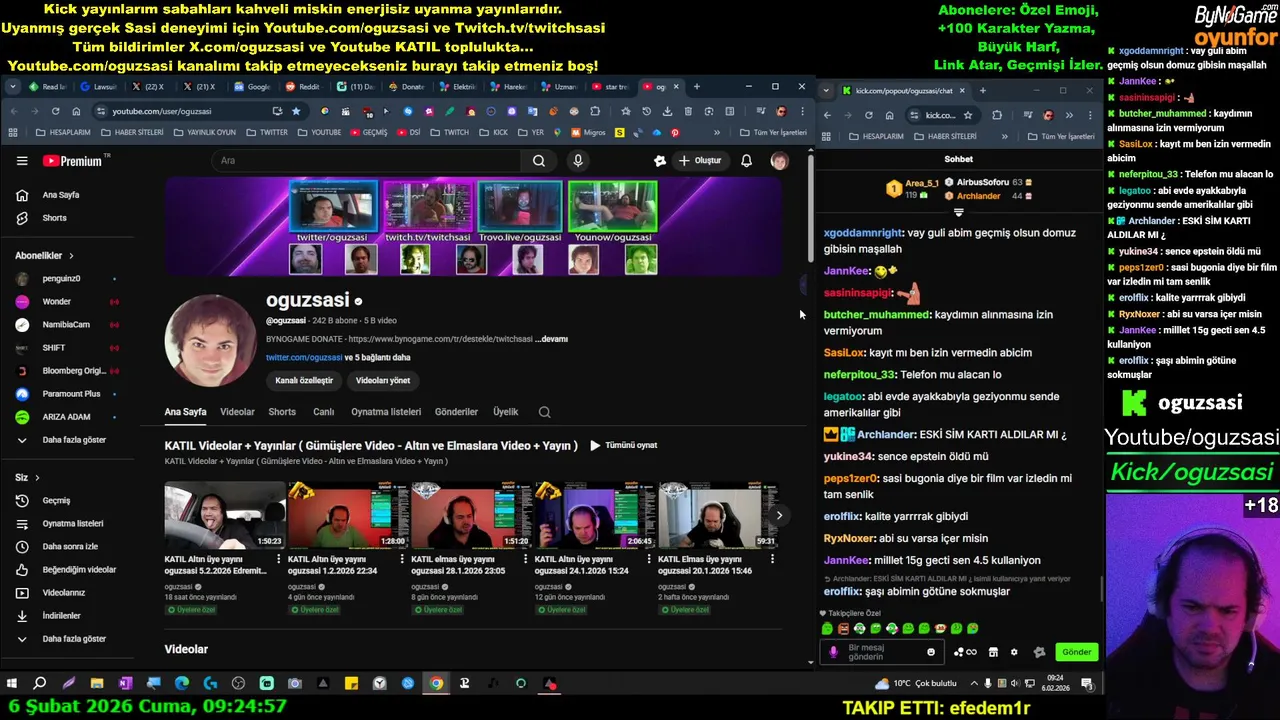Image resolution: width=1280 pixels, height=720 pixels.
Task: Open twitter.com/oguzsasi channel link
Action: (304, 357)
